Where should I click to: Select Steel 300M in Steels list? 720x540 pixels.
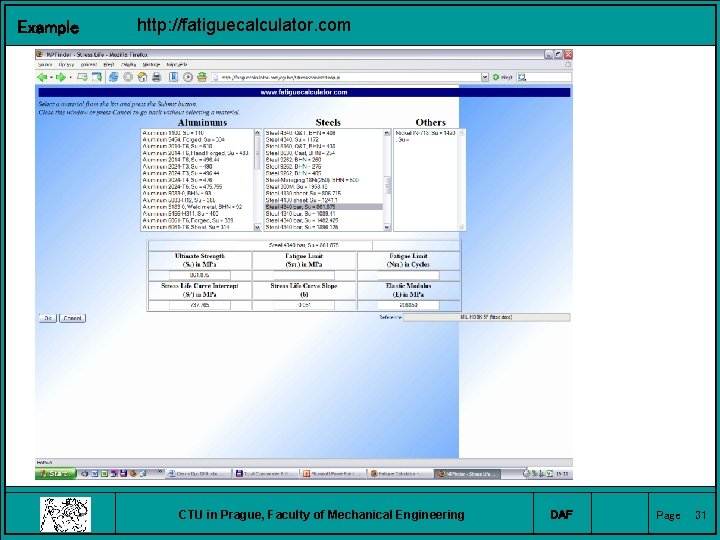click(x=323, y=187)
